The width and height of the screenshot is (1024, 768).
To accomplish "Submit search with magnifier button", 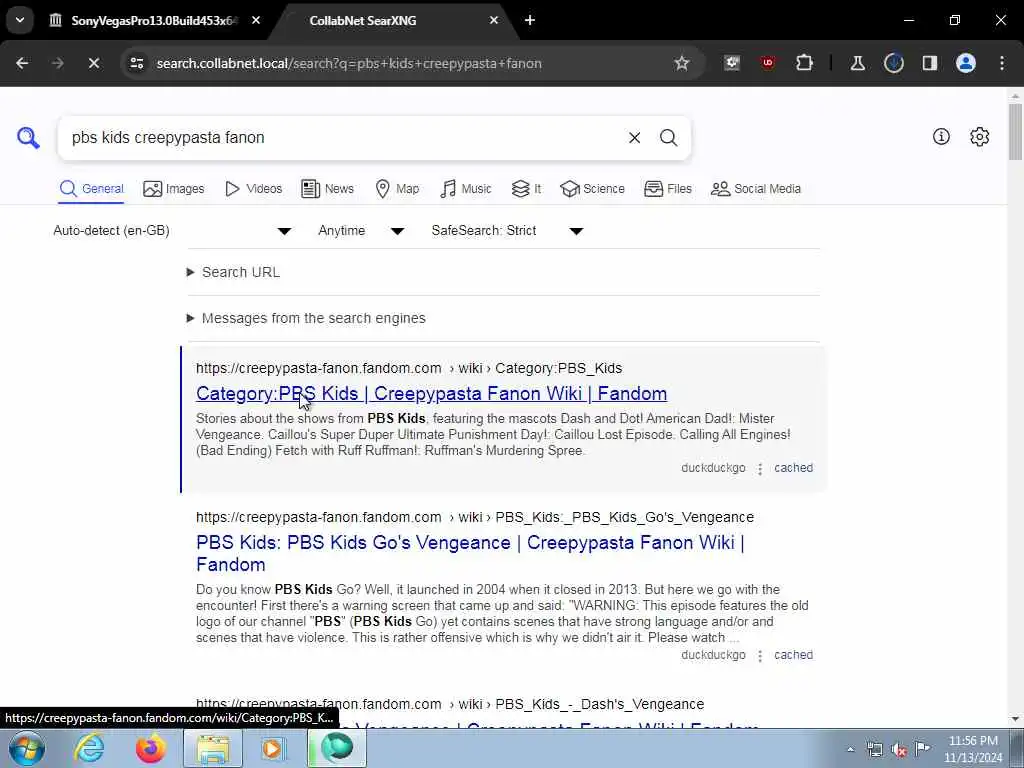I will [668, 138].
